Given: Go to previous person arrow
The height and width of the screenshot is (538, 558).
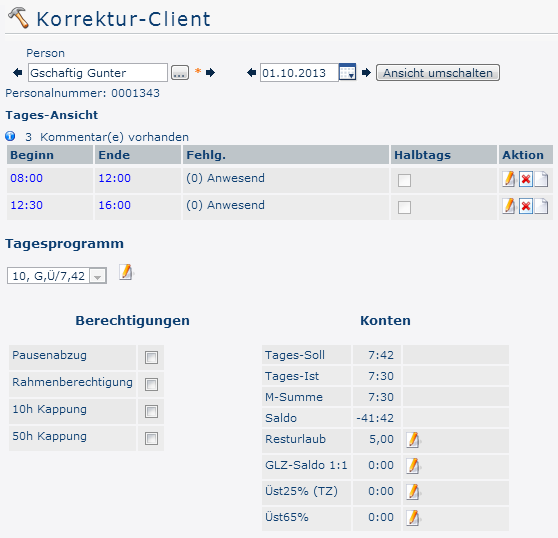Looking at the screenshot, I should coord(17,73).
